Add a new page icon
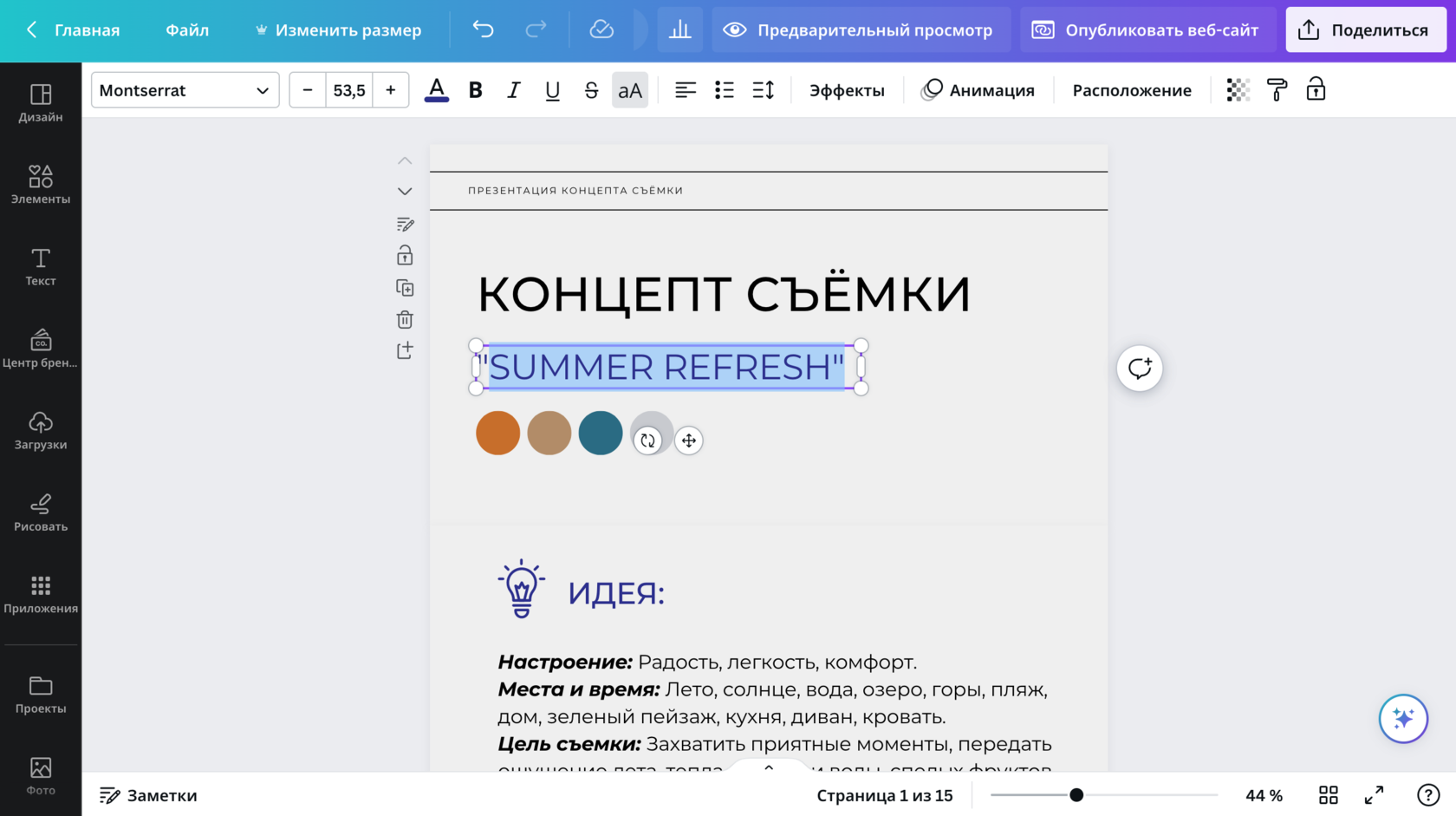1456x816 pixels. tap(405, 350)
